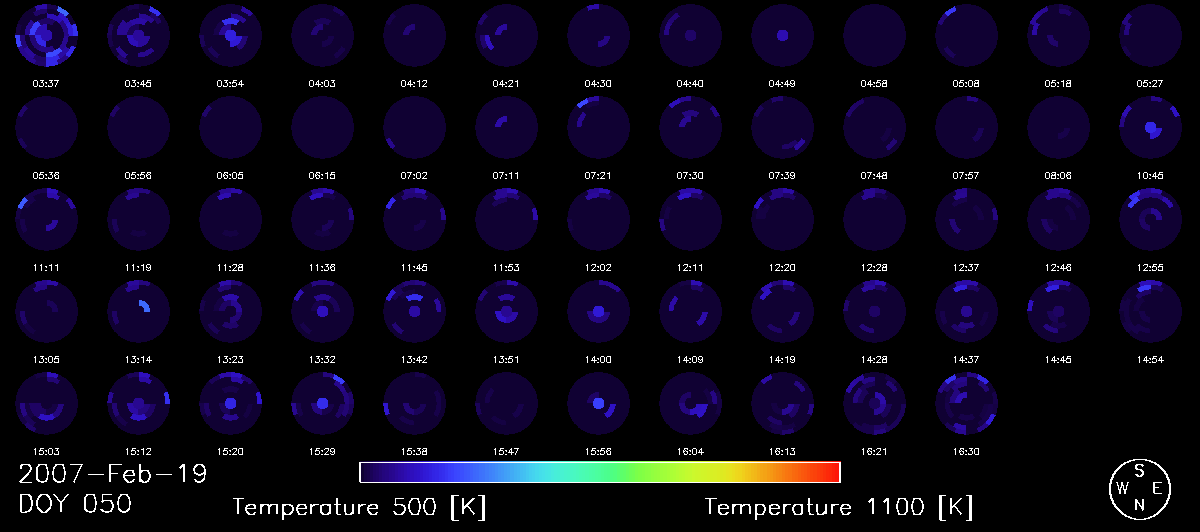Click the 04:49 plot with center dot

click(x=783, y=35)
